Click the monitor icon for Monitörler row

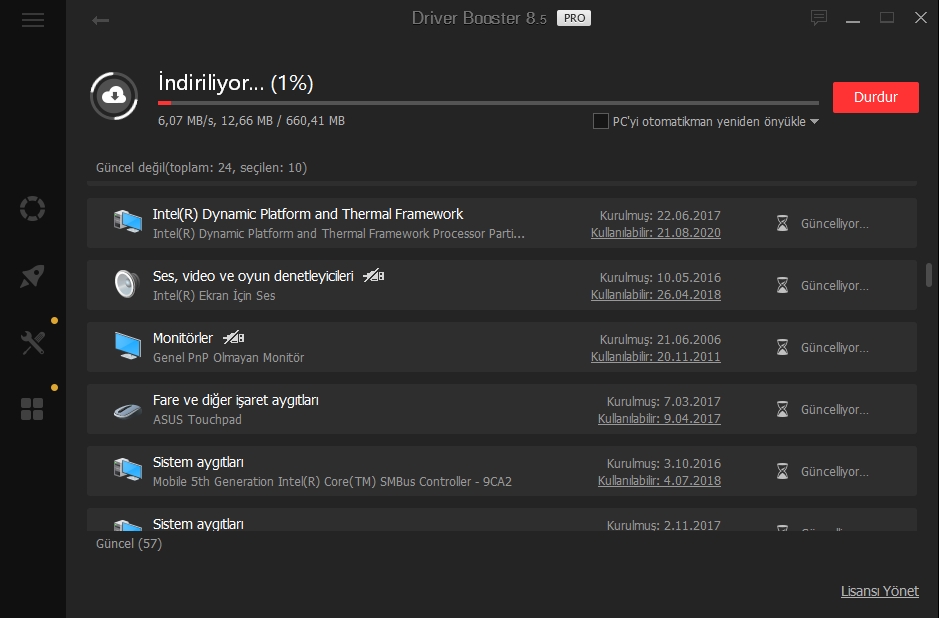tap(128, 346)
